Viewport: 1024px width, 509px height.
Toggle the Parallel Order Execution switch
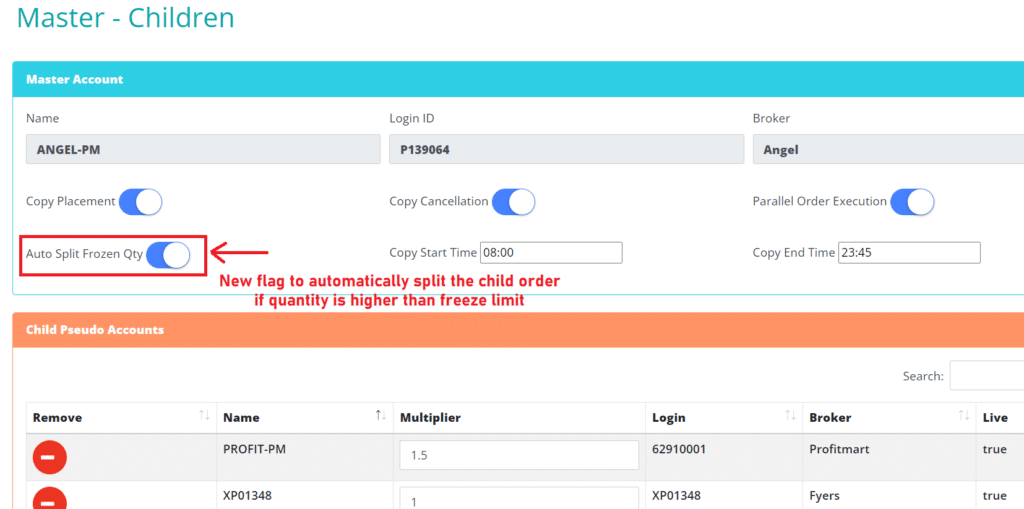pos(912,202)
